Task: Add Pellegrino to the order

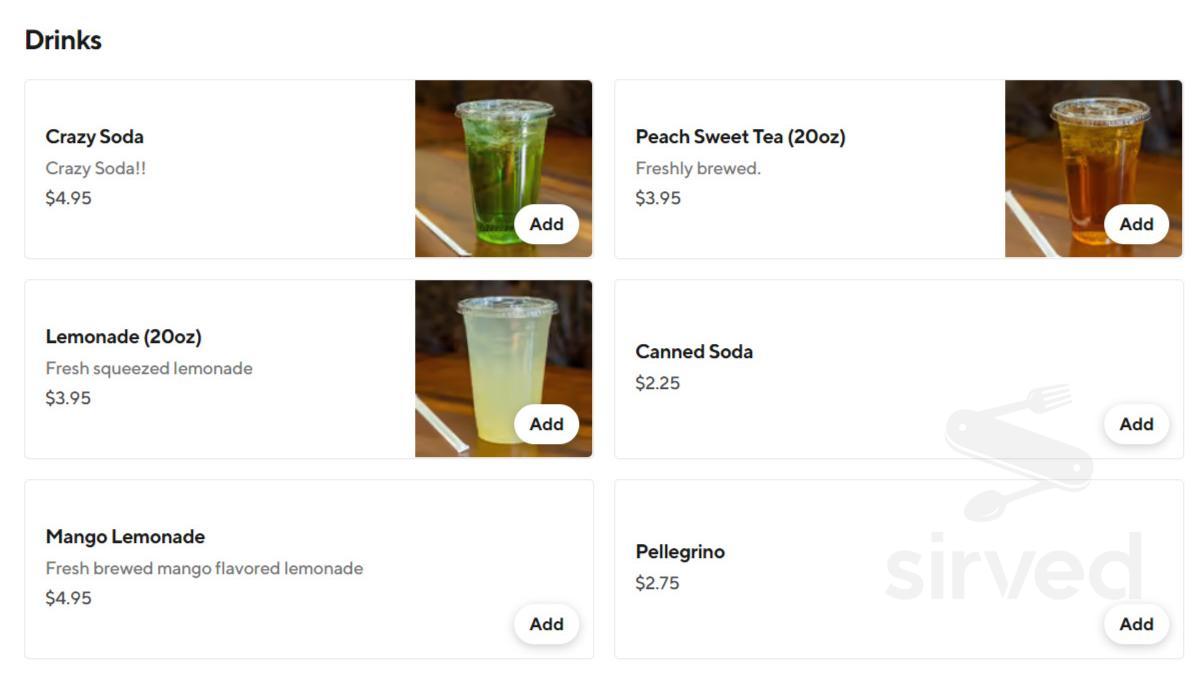Action: (x=1136, y=624)
